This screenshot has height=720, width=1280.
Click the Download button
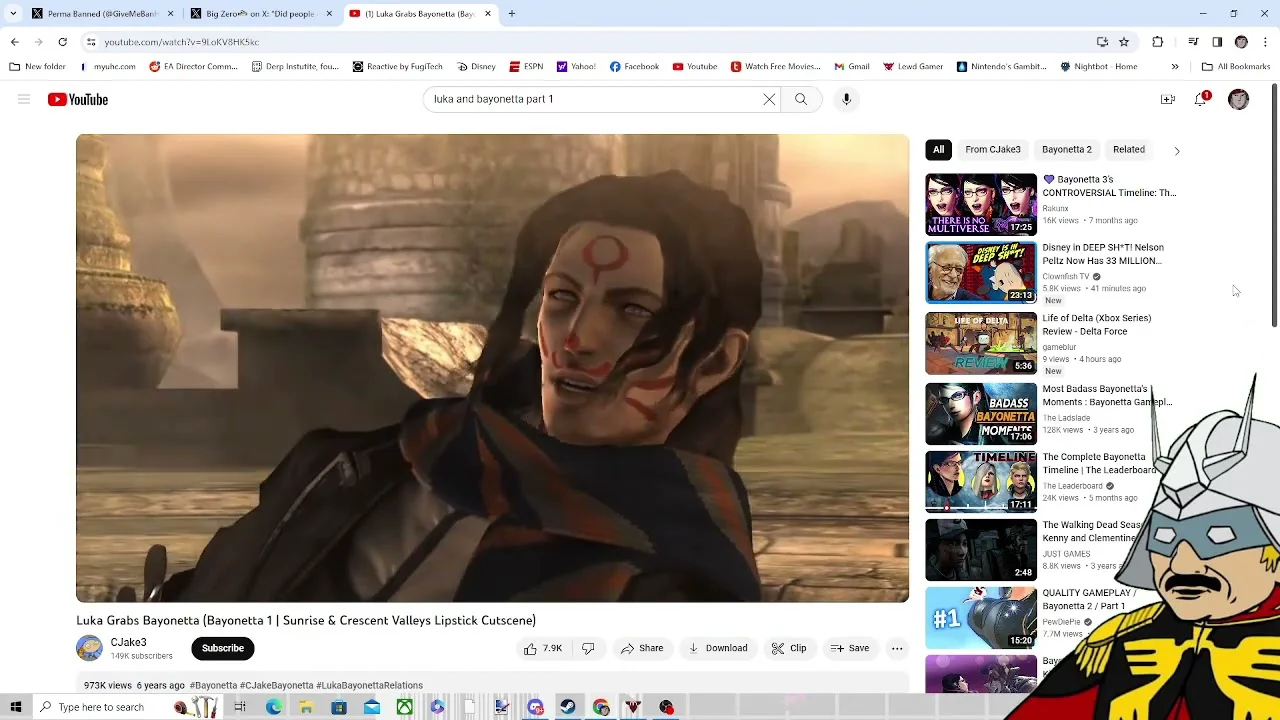point(718,648)
